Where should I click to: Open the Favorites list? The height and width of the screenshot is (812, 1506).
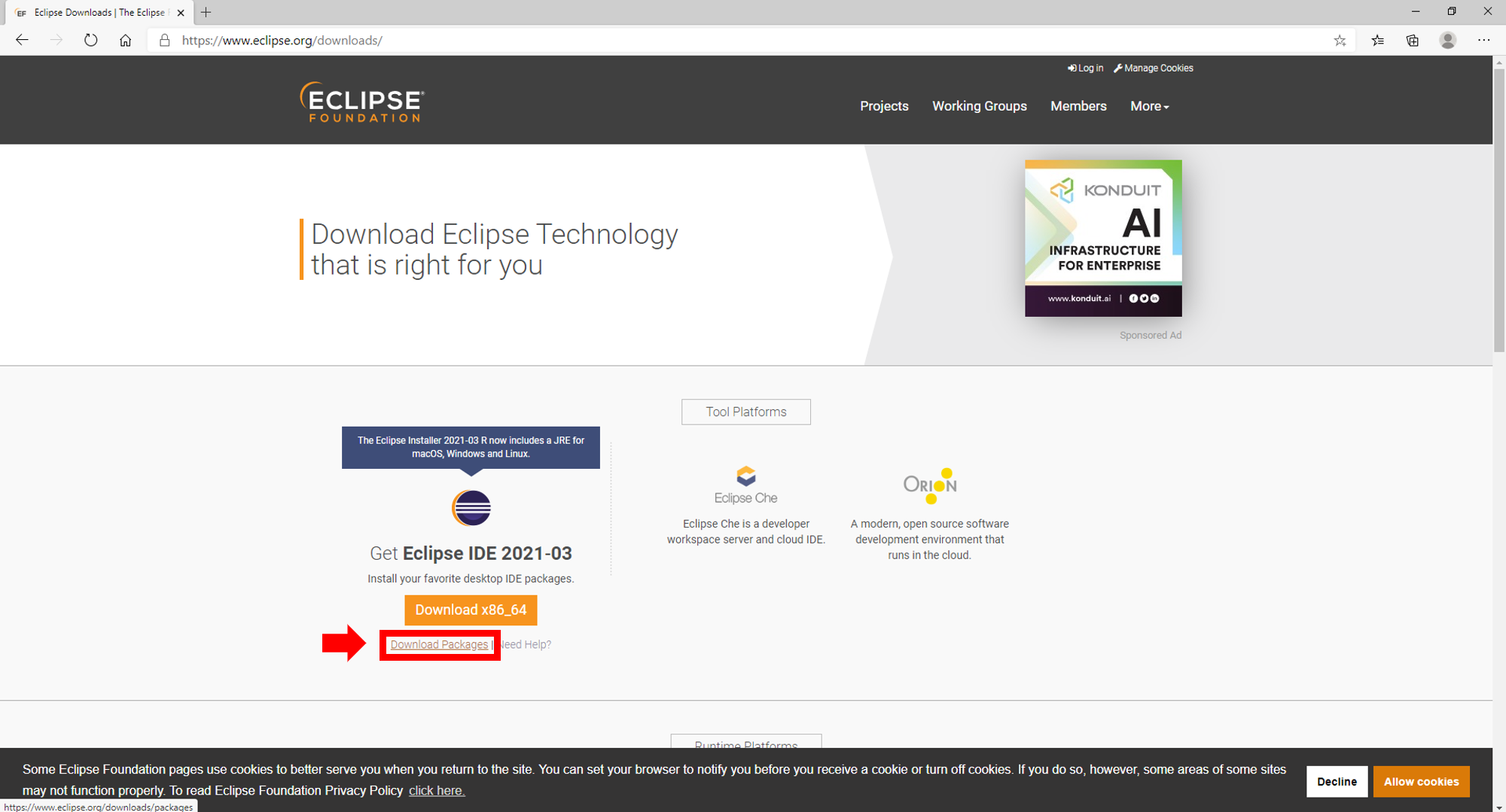1377,41
